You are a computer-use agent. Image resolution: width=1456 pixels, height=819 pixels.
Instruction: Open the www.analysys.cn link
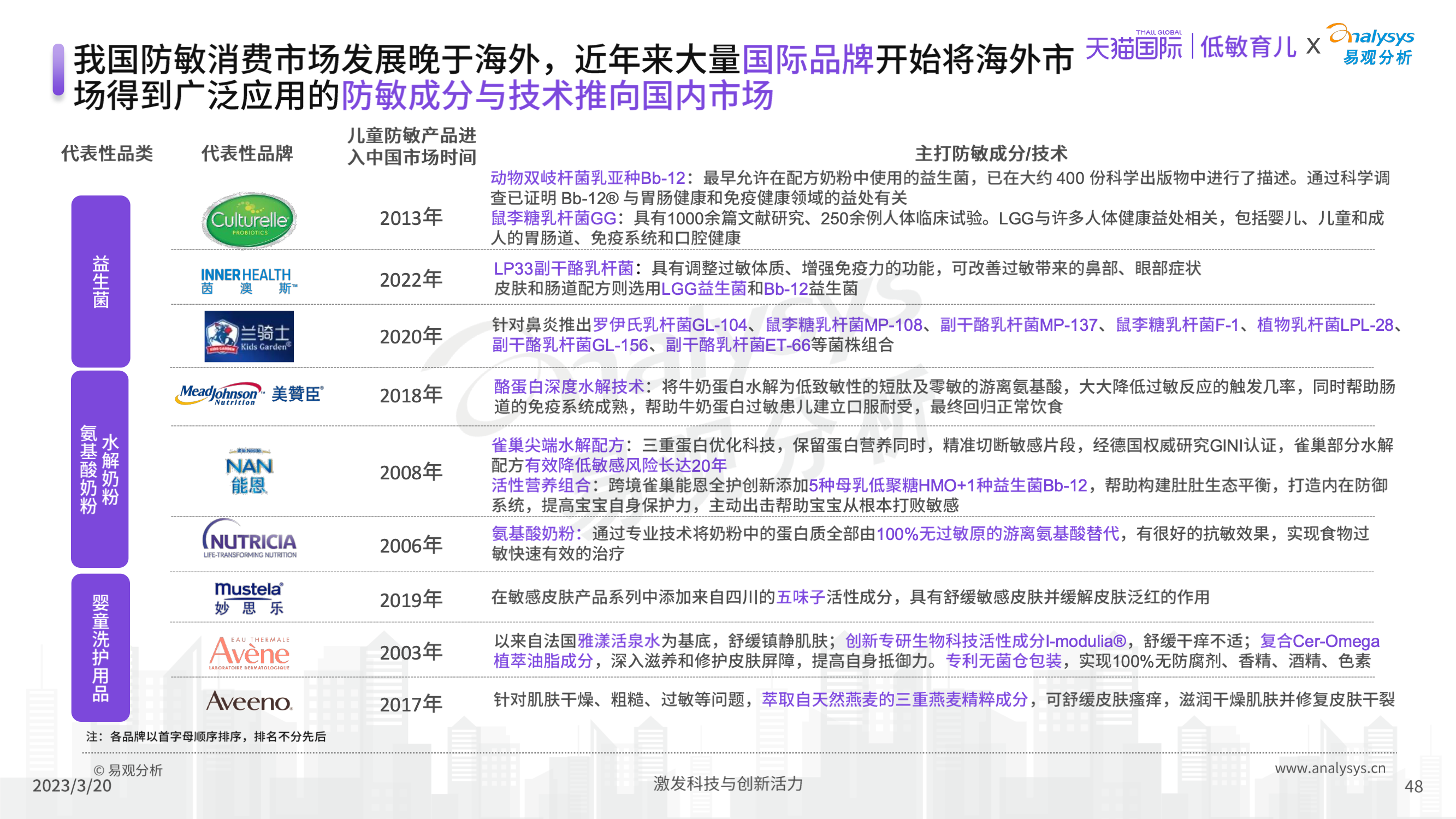pos(1330,768)
